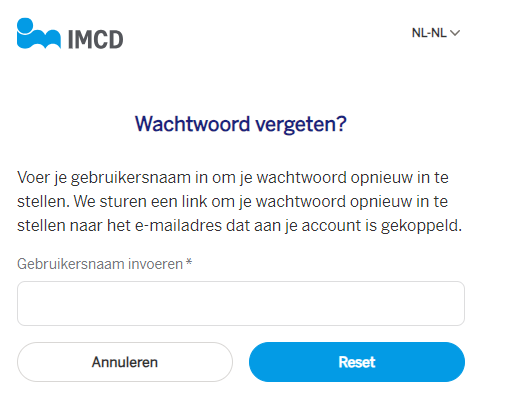
Task: Click the line starting Voer je gebruikersnaam
Action: pos(233,178)
